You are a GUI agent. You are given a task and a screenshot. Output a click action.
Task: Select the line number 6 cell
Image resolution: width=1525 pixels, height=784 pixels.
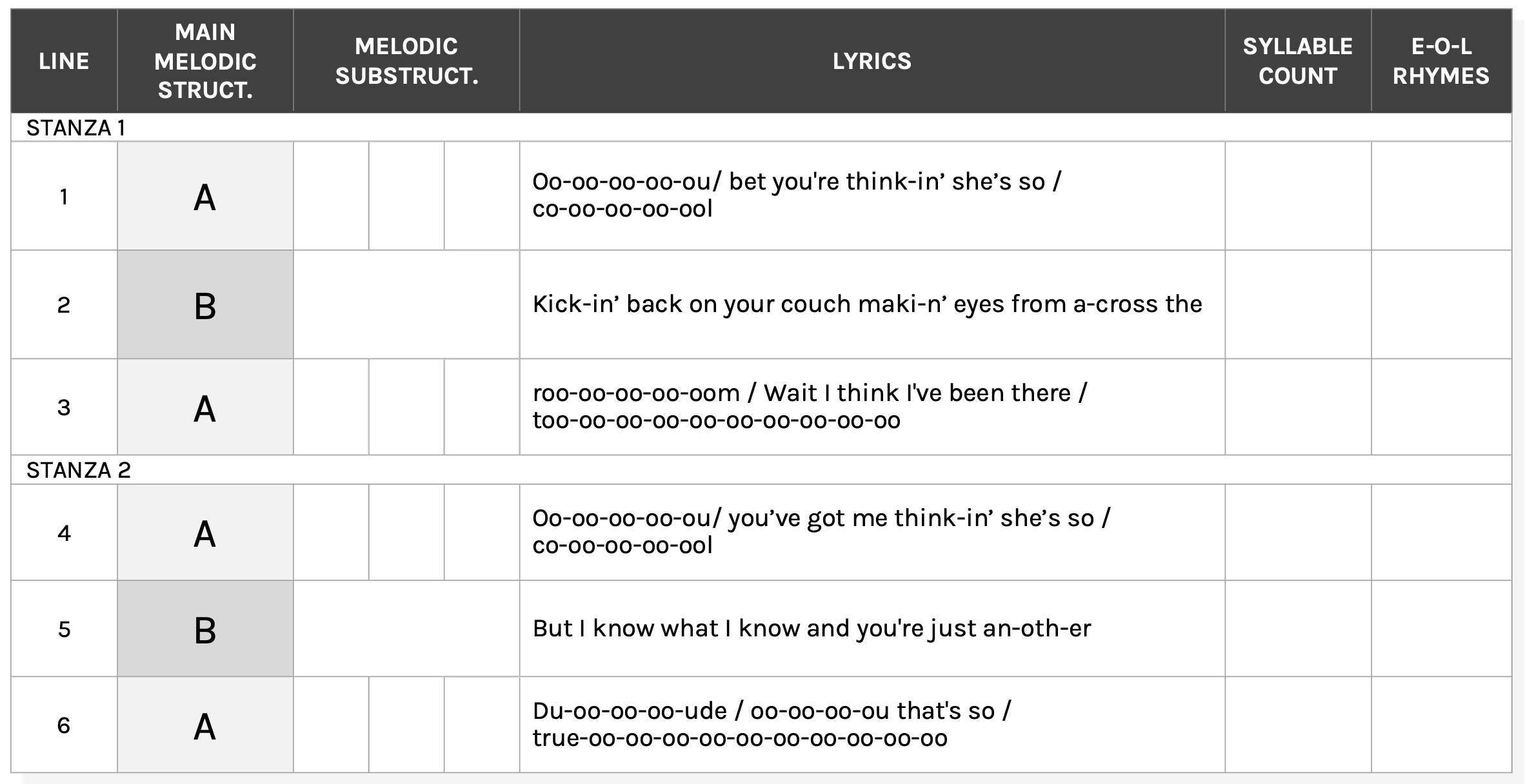[x=64, y=725]
